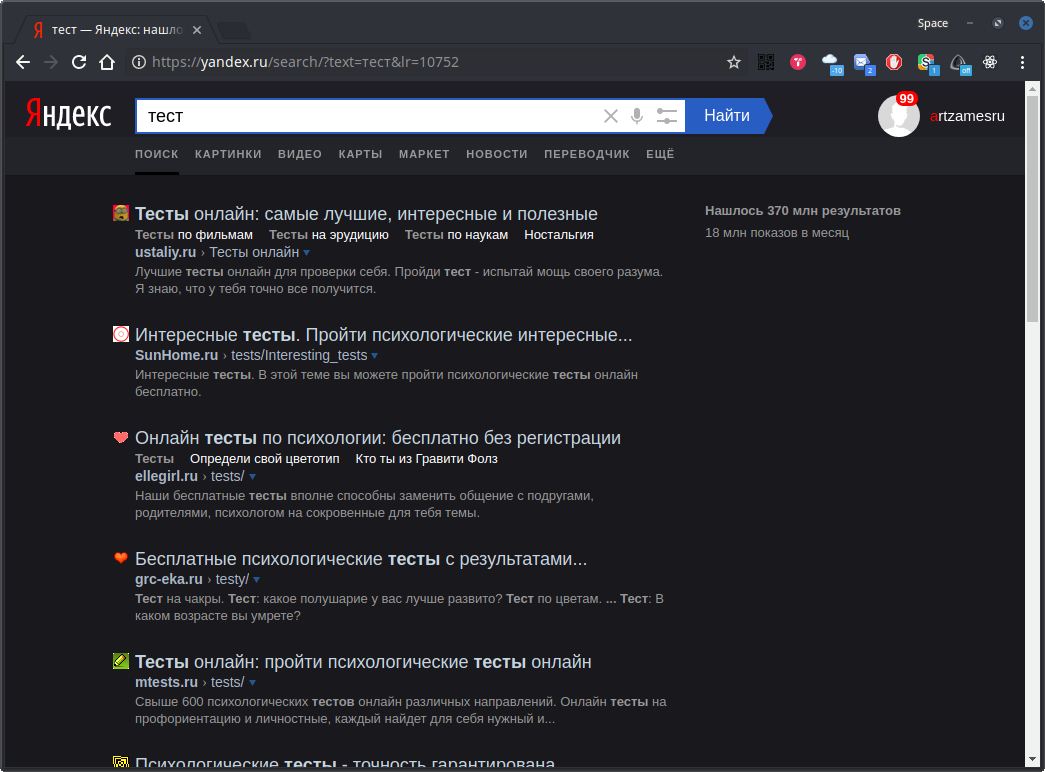Reload the current page

tap(79, 62)
